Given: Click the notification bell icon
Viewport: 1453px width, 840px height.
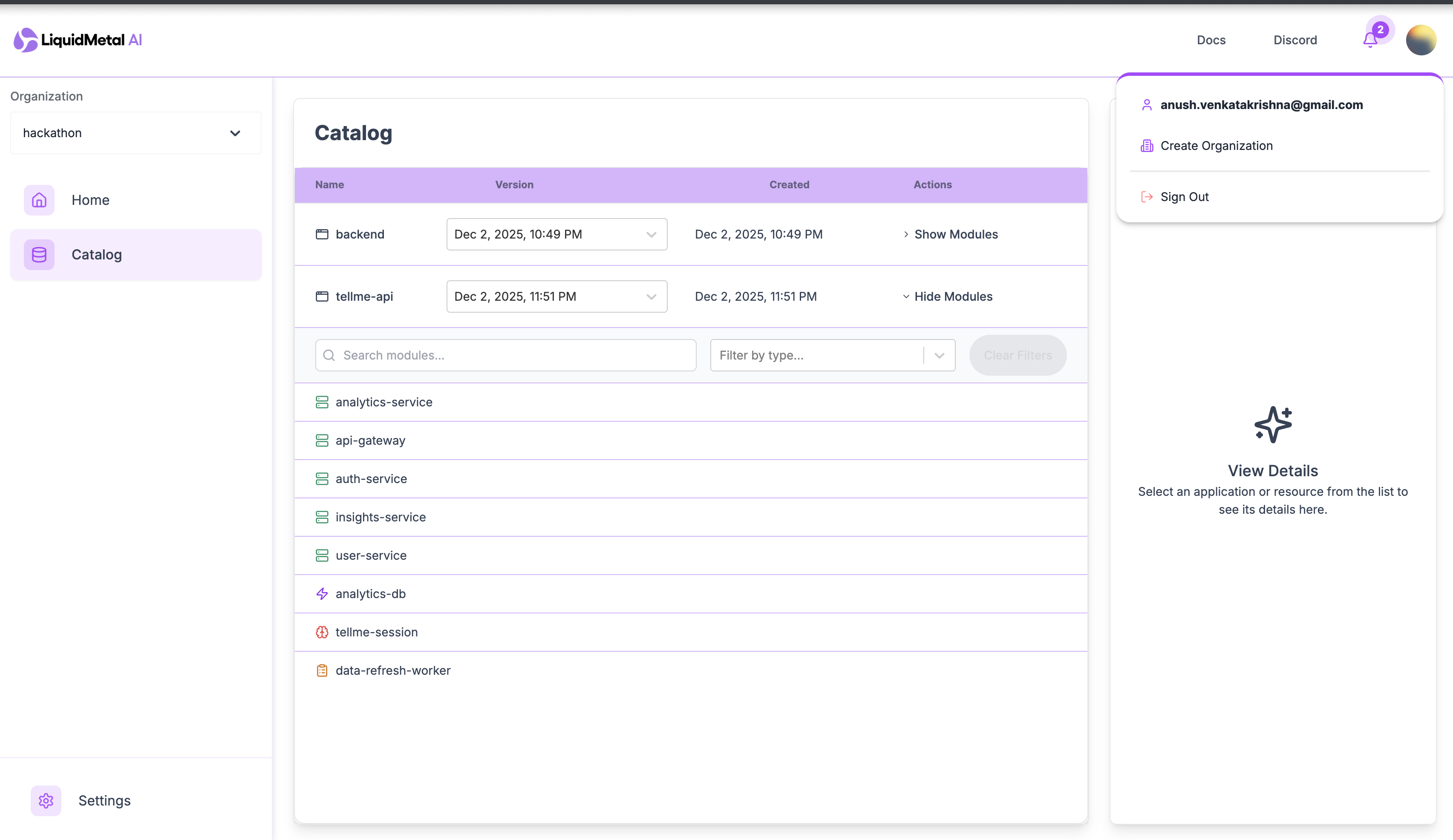Looking at the screenshot, I should click(x=1370, y=40).
